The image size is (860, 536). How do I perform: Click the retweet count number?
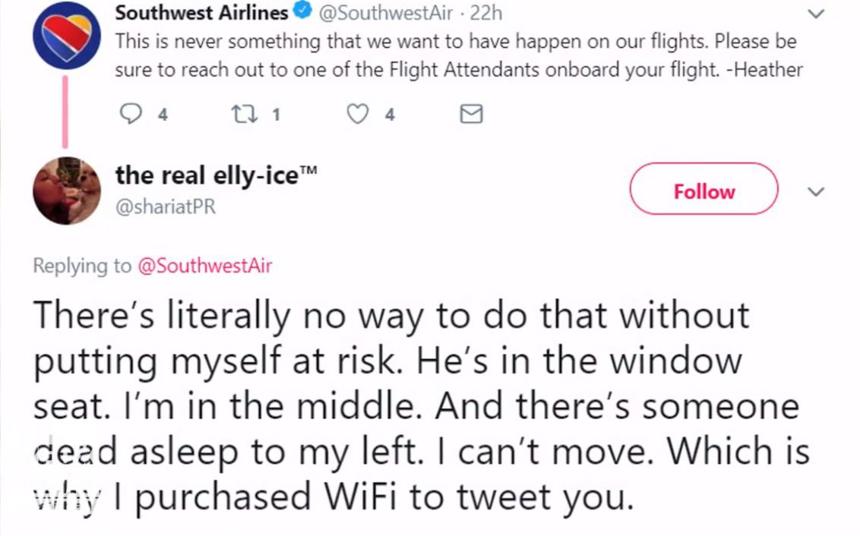click(x=276, y=114)
